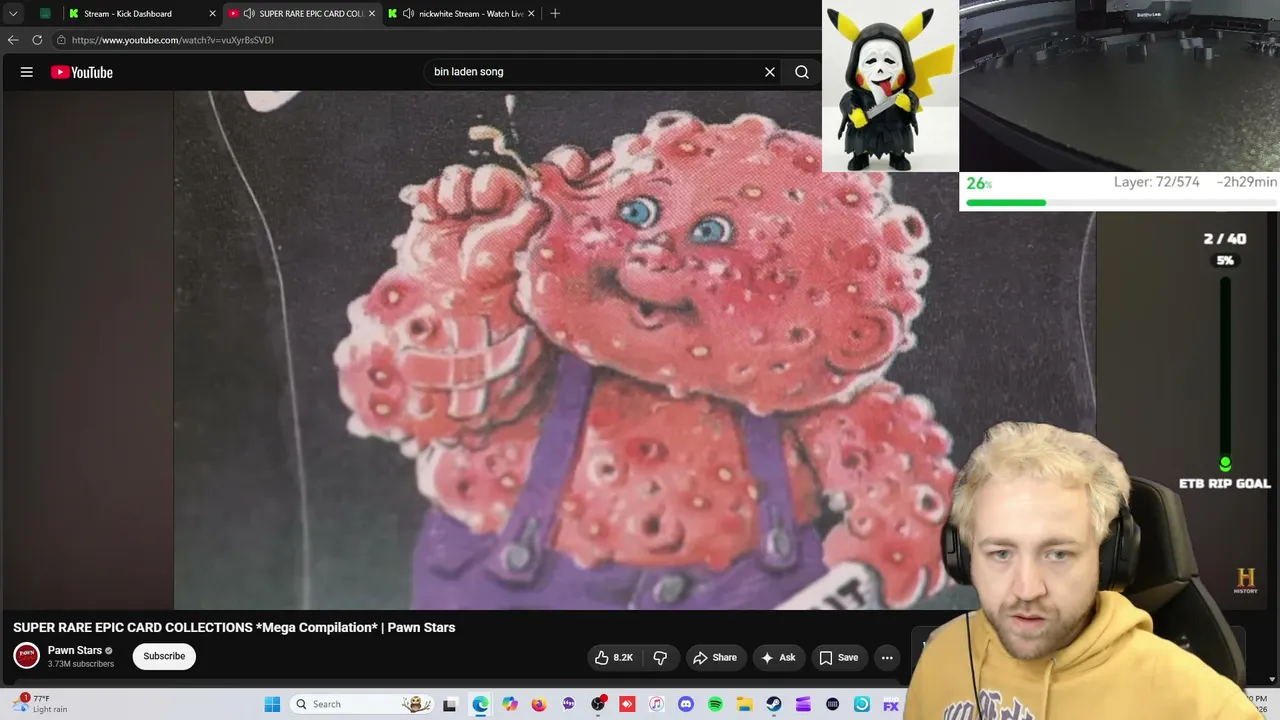Open OBS Studio with red notification badge
The height and width of the screenshot is (720, 1280).
click(598, 704)
